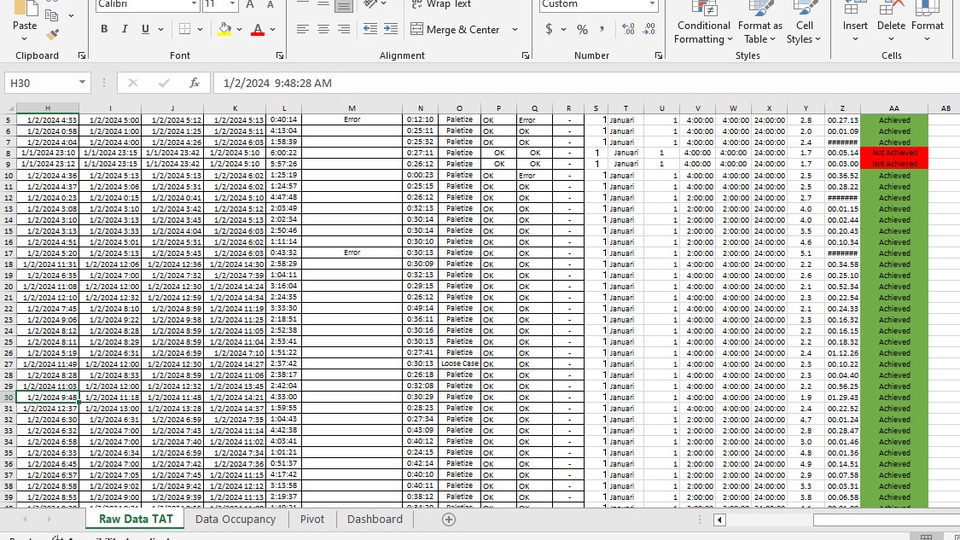The width and height of the screenshot is (960, 540).
Task: Open the Custom number format dropdown
Action: pyautogui.click(x=652, y=4)
